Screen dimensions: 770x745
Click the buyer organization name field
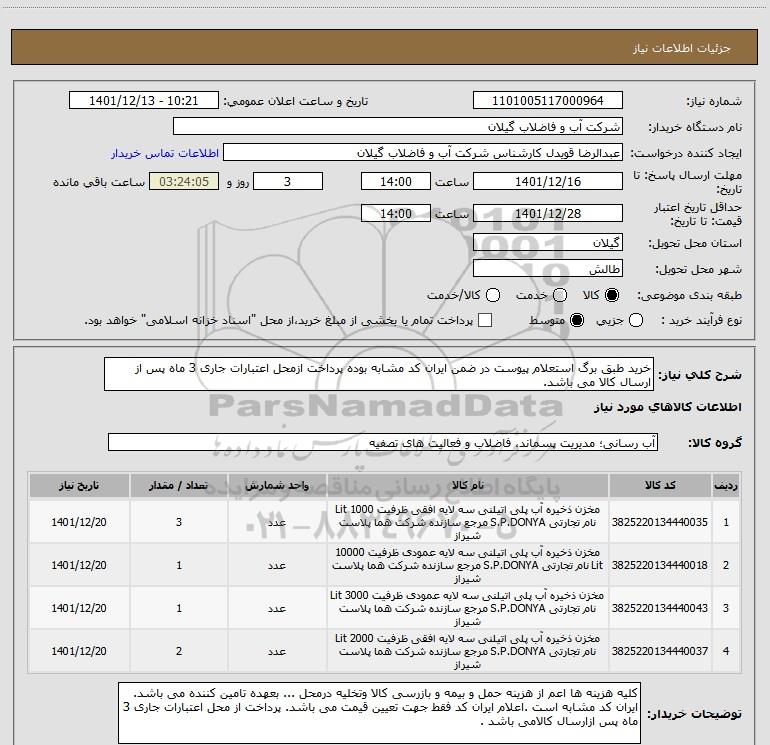(x=398, y=127)
